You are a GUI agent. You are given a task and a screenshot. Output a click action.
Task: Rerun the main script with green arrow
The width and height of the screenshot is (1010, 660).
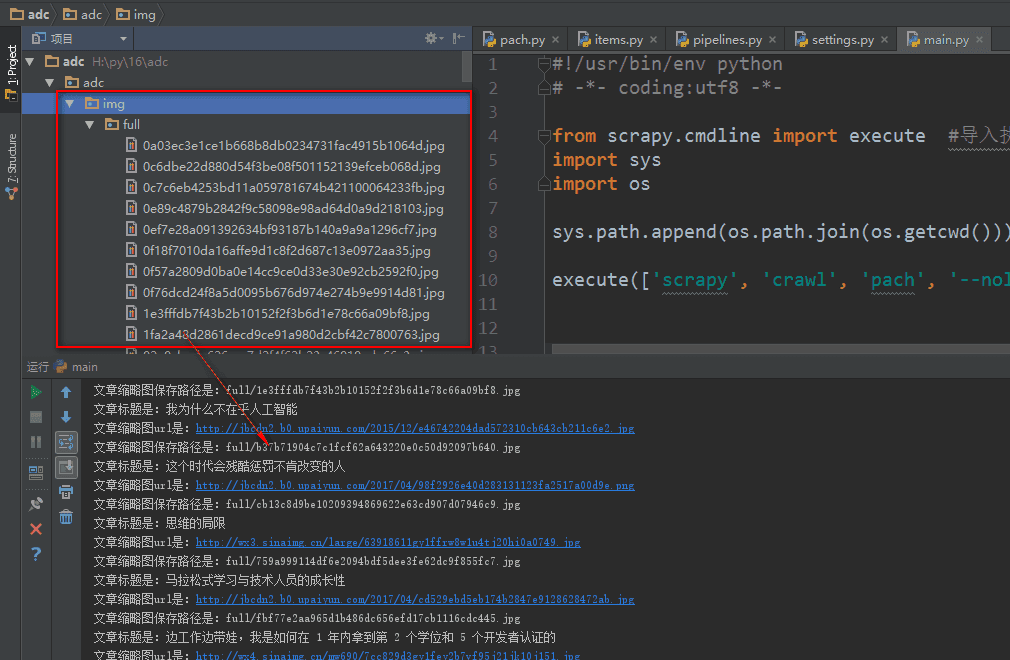(36, 392)
